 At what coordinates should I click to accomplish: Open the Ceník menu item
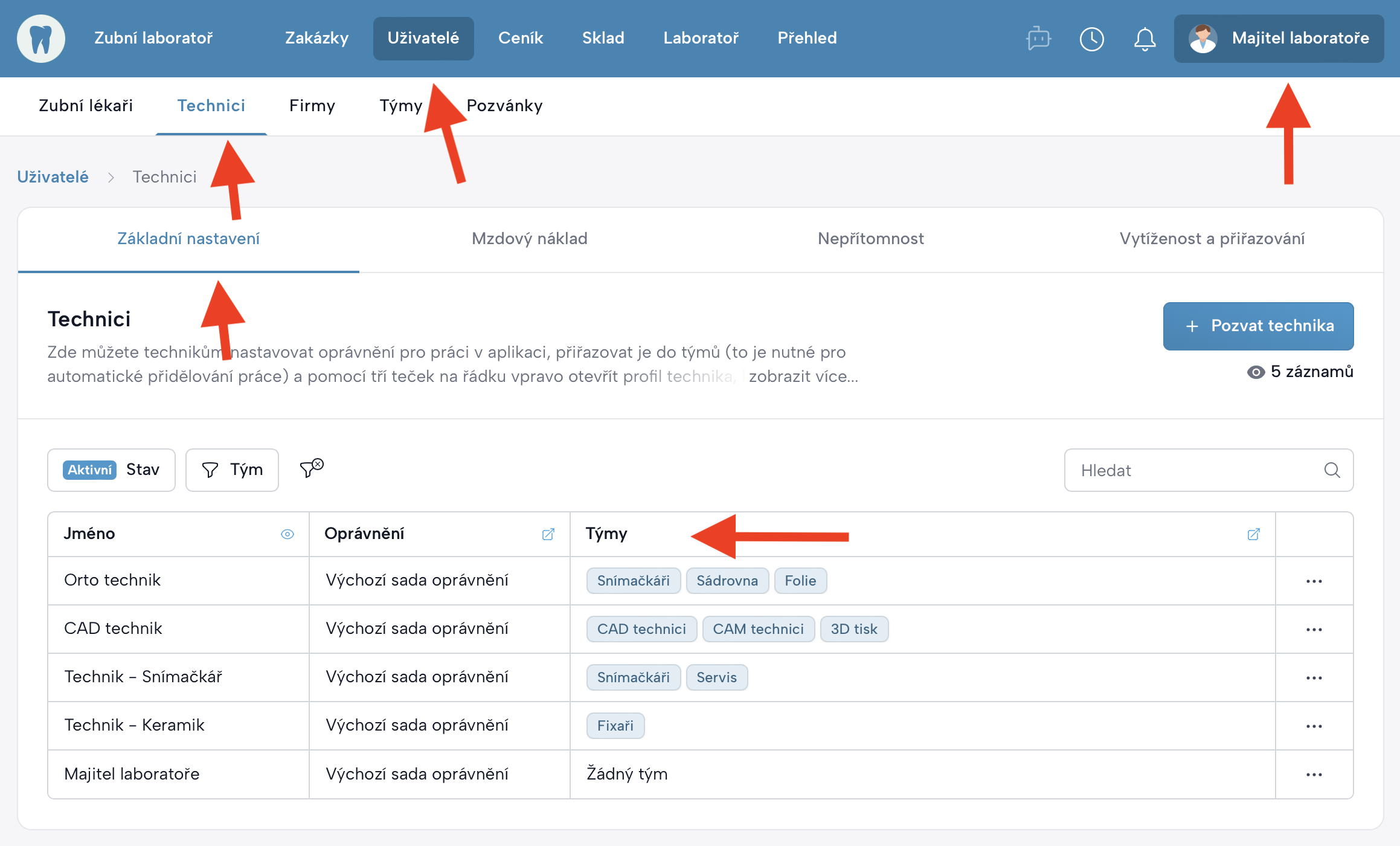click(x=520, y=38)
